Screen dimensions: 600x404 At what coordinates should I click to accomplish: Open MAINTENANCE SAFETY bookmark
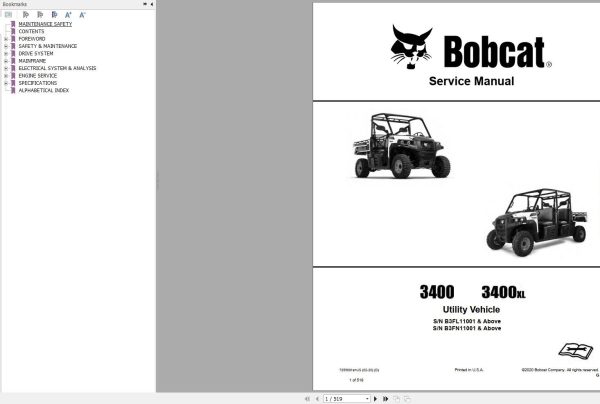click(45, 24)
